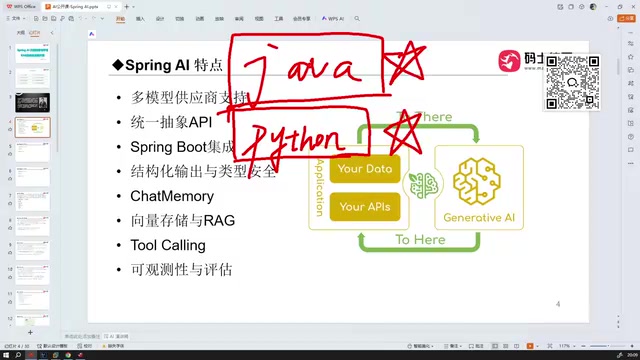This screenshot has width=640, height=360.
Task: Select slide 5 thumbnail
Action: pyautogui.click(x=32, y=152)
